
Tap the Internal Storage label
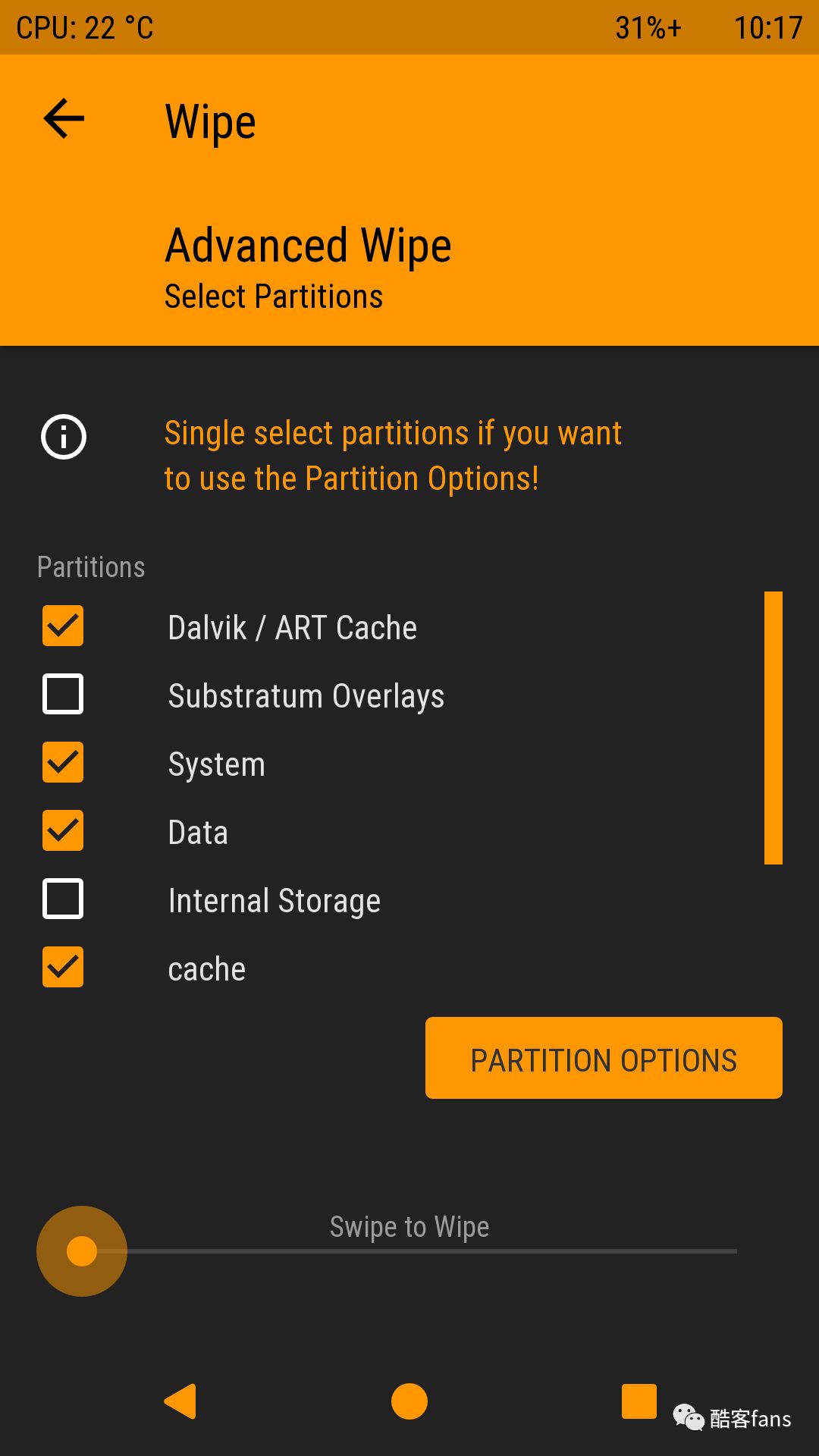pos(275,901)
